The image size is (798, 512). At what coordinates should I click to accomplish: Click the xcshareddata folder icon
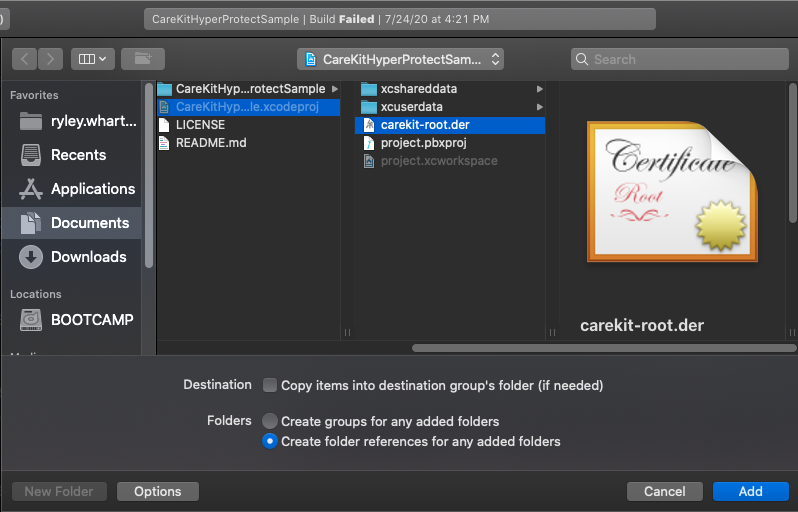point(368,89)
